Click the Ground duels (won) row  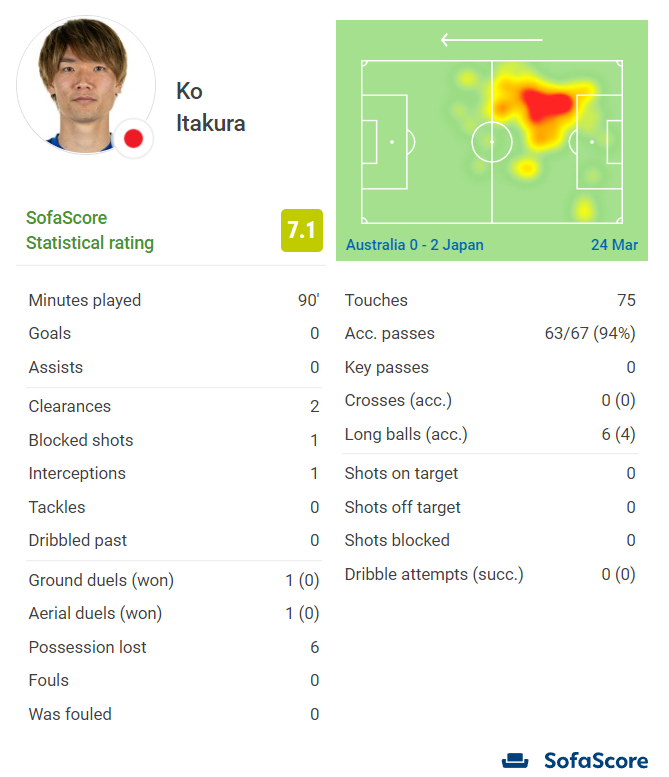click(174, 580)
